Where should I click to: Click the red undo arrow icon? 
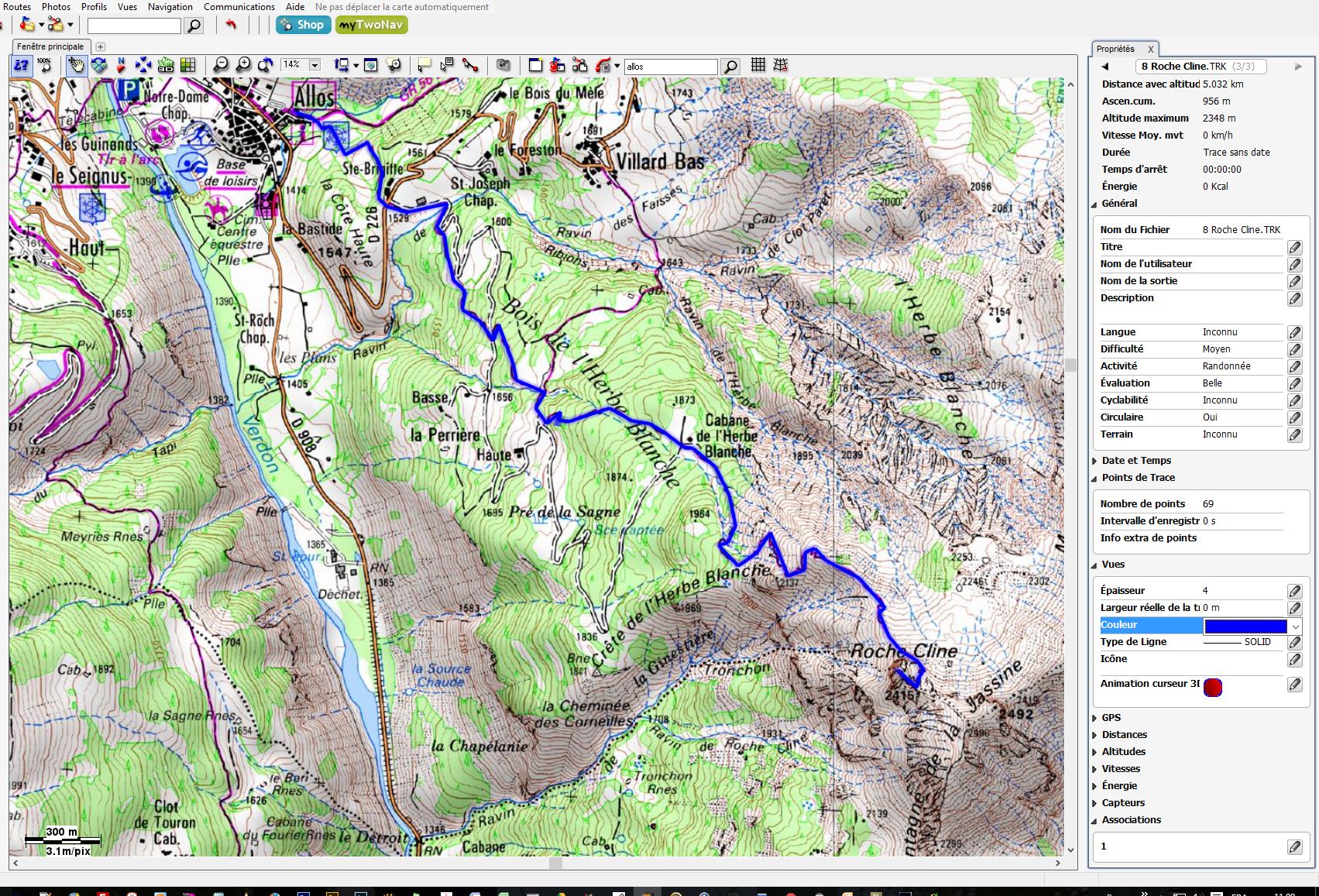coord(231,25)
